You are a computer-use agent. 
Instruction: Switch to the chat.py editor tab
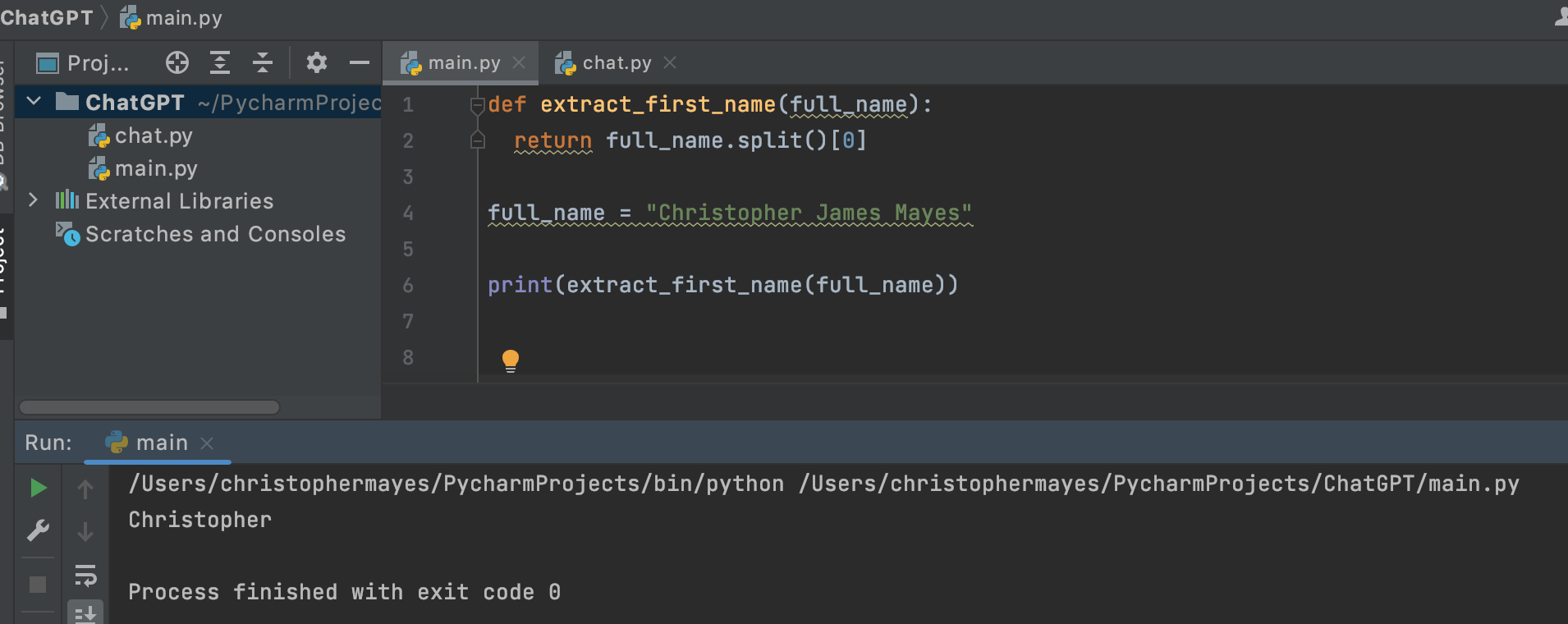tap(616, 63)
